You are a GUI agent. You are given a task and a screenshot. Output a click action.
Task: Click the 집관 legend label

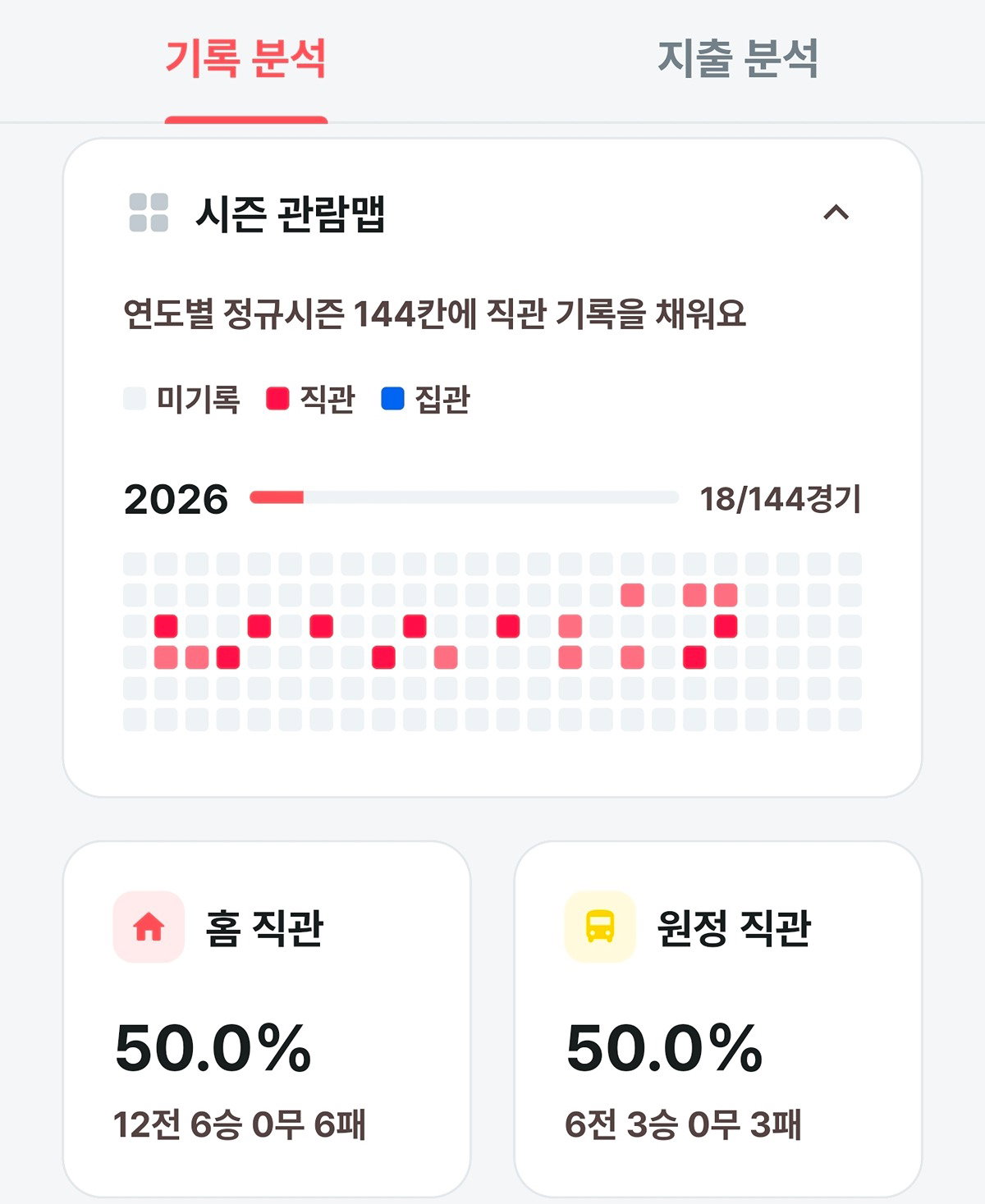(x=442, y=399)
